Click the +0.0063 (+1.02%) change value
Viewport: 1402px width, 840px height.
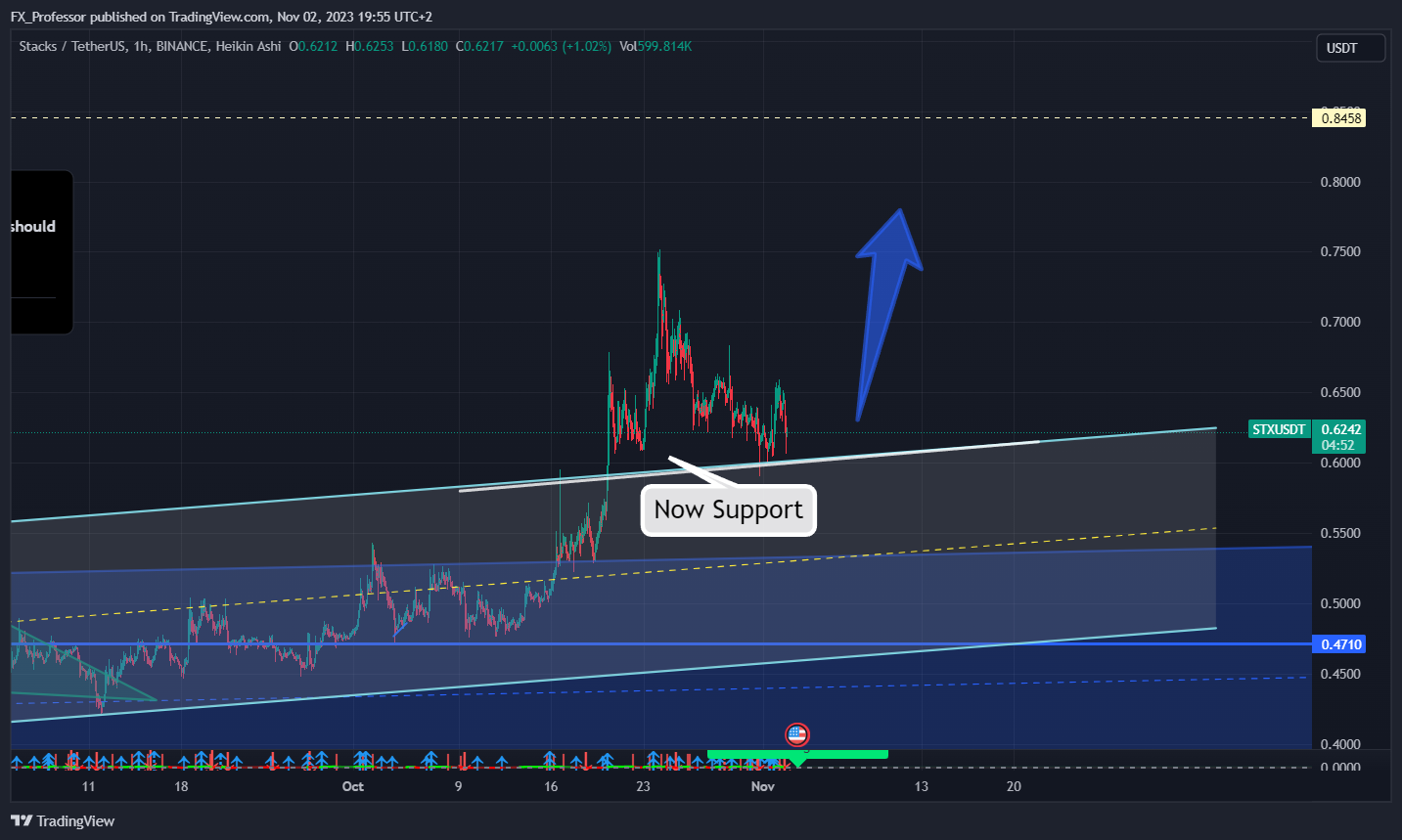coord(562,46)
